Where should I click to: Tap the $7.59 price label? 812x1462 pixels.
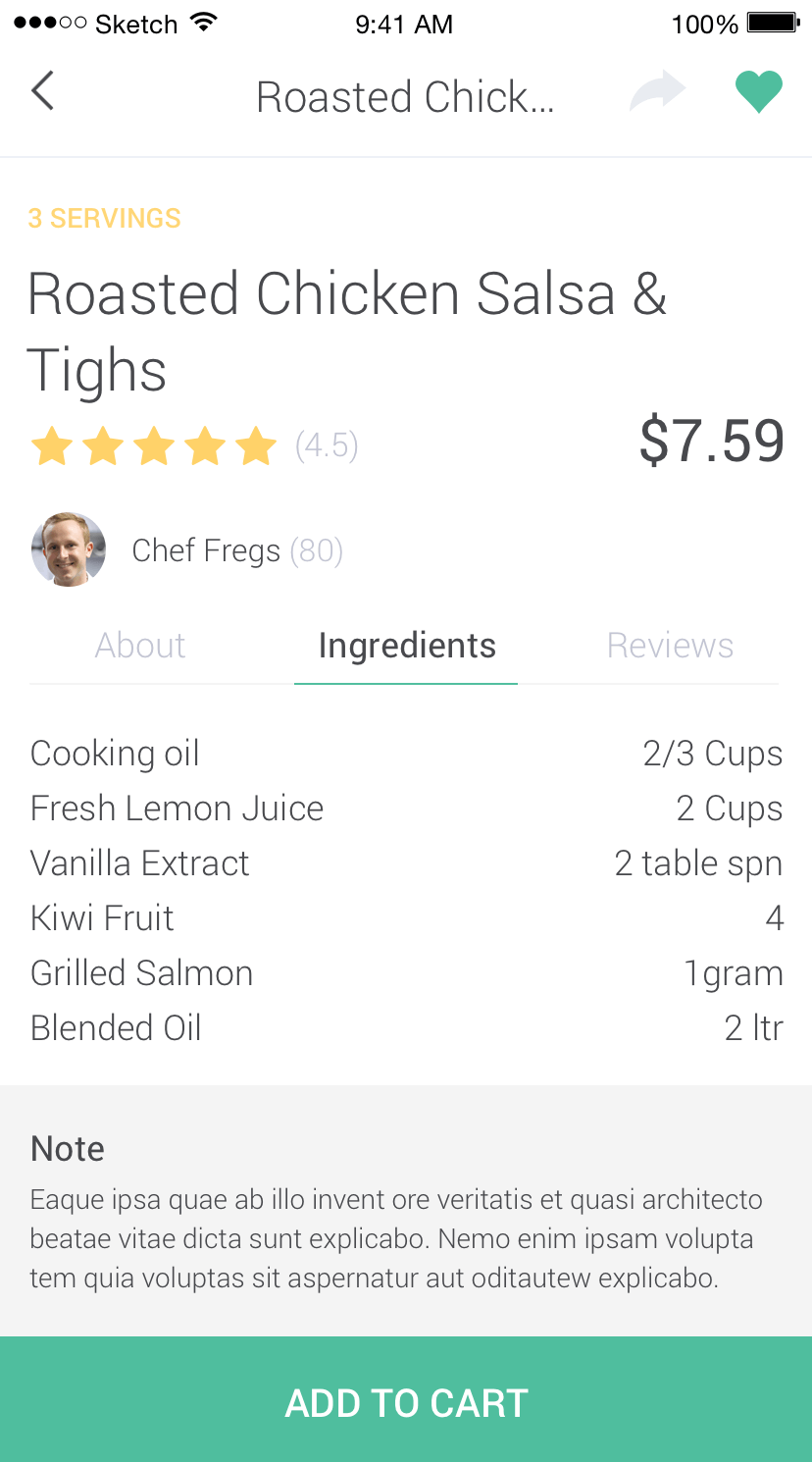711,441
